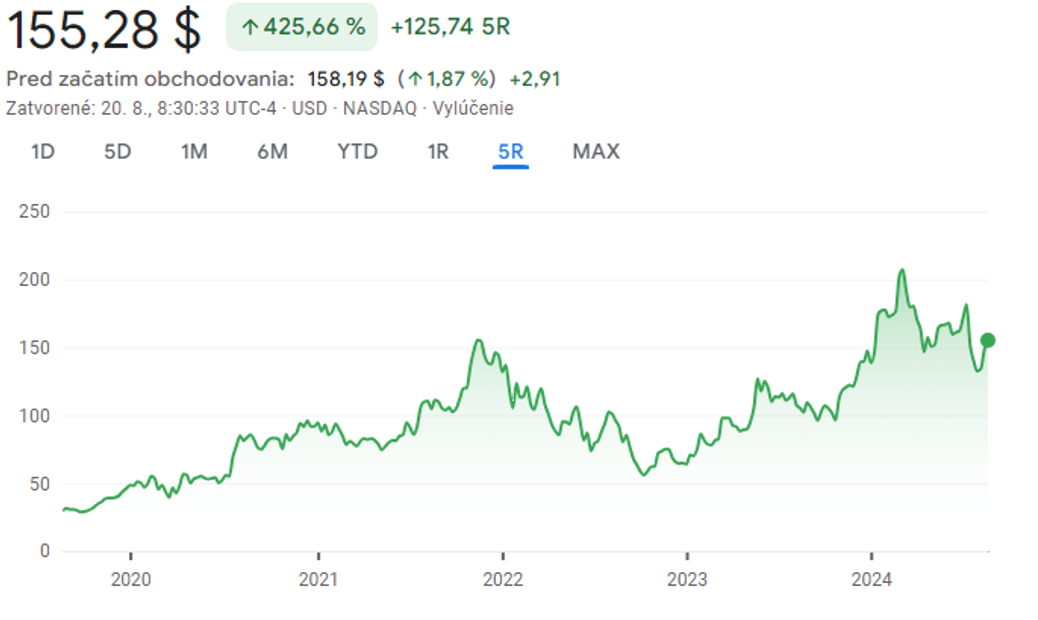1038x620 pixels.
Task: Click the 2024 label on the x-axis
Action: tap(871, 579)
